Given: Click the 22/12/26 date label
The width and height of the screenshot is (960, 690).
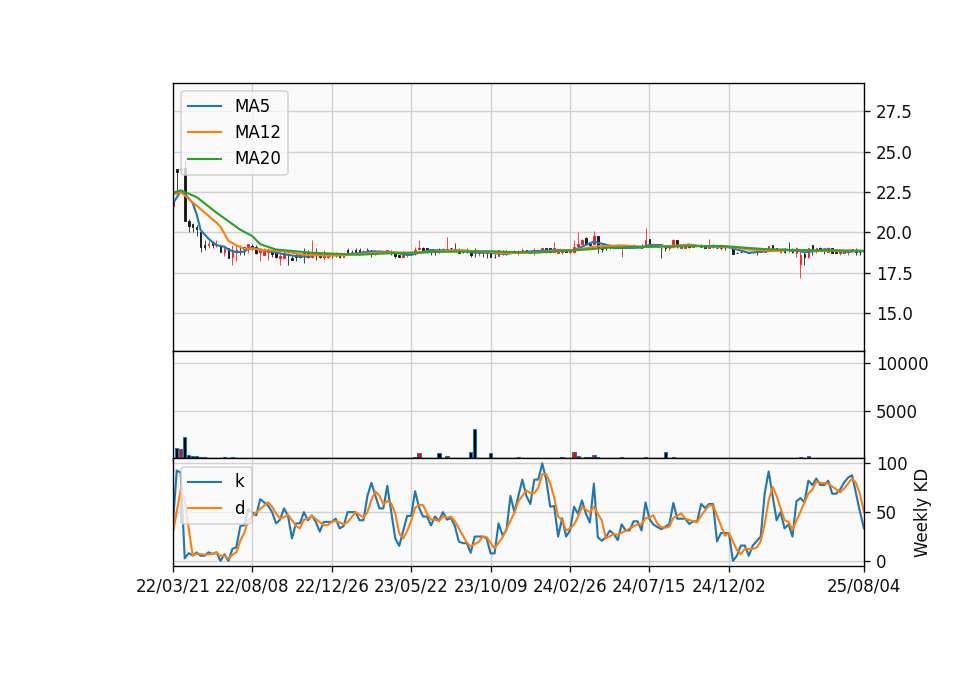Looking at the screenshot, I should (x=332, y=586).
